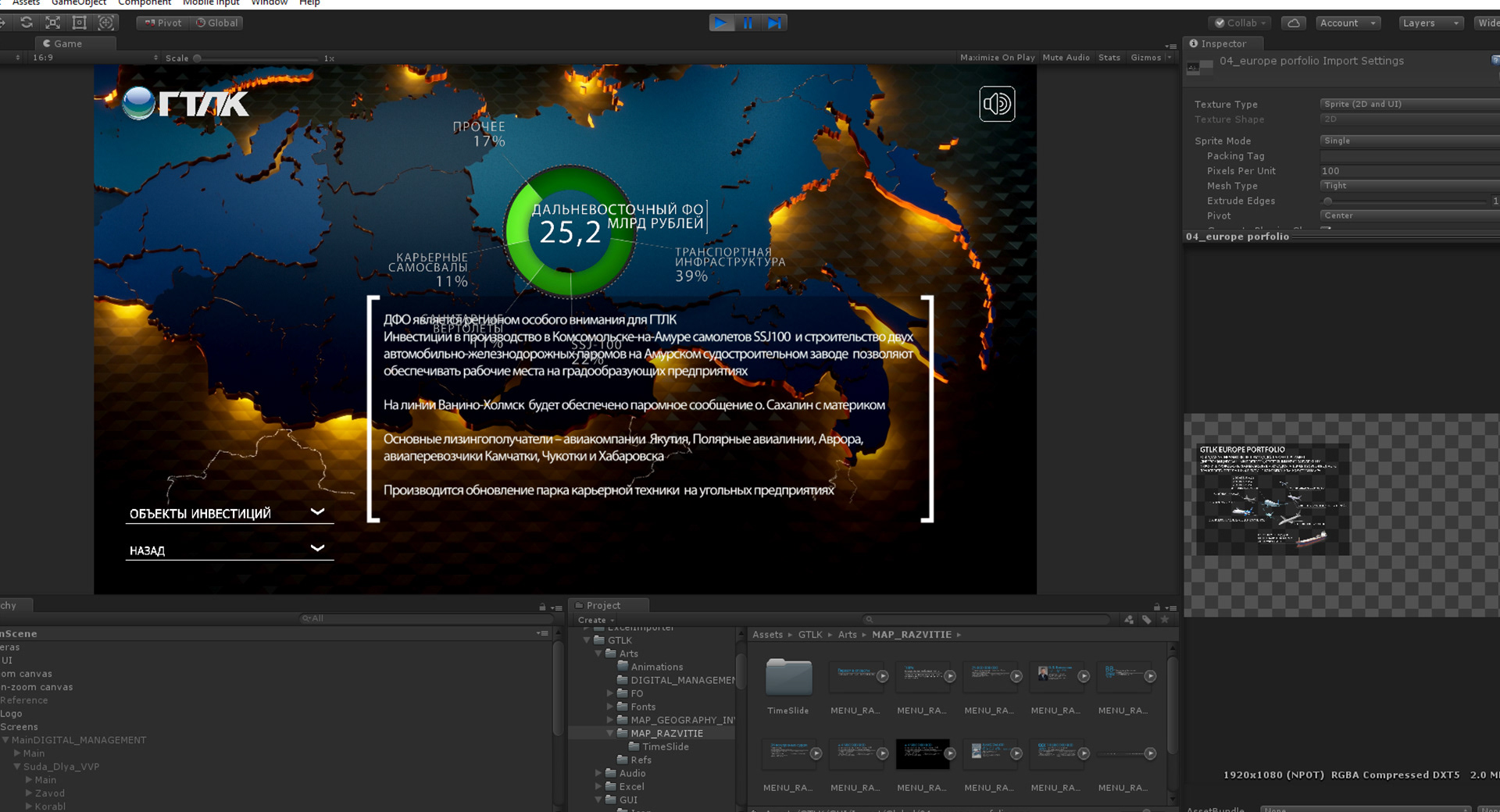Screen dimensions: 1500x812
Task: Expand the FO folder
Action: click(x=610, y=693)
